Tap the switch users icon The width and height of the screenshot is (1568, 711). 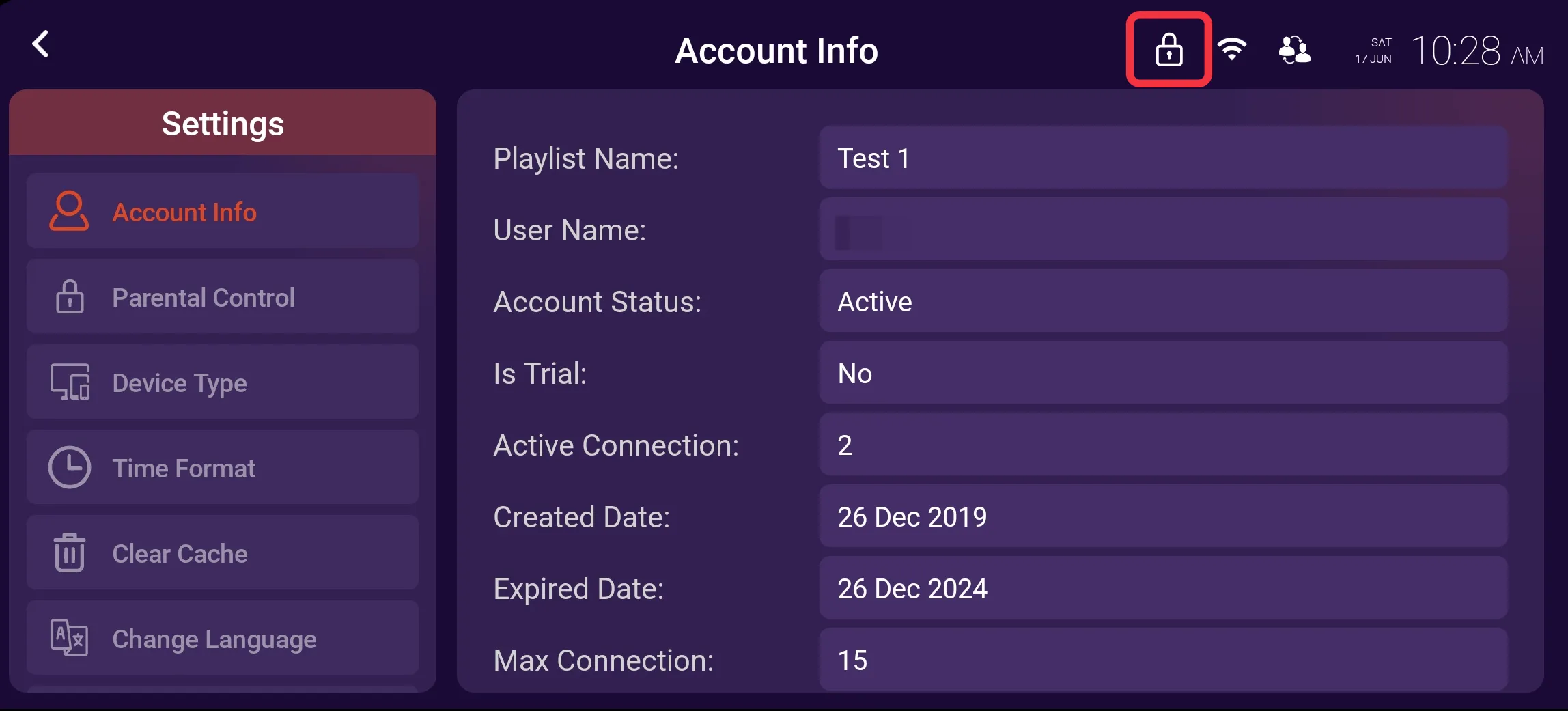click(x=1294, y=50)
